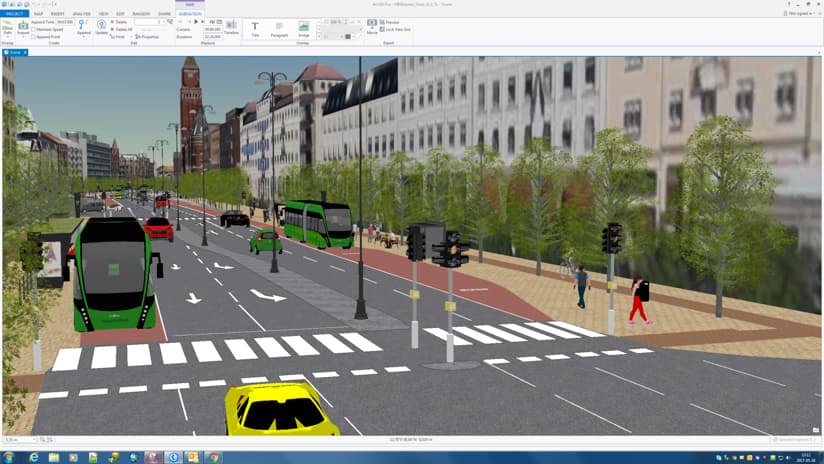
Task: Open the SHARE ribbon tab
Action: 164,14
